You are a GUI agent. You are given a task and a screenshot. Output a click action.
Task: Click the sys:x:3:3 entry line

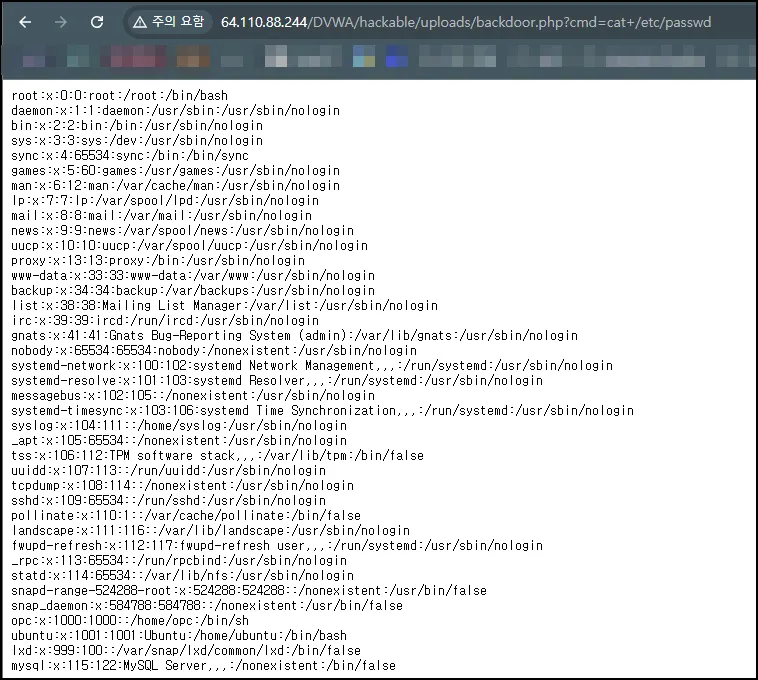[137, 141]
